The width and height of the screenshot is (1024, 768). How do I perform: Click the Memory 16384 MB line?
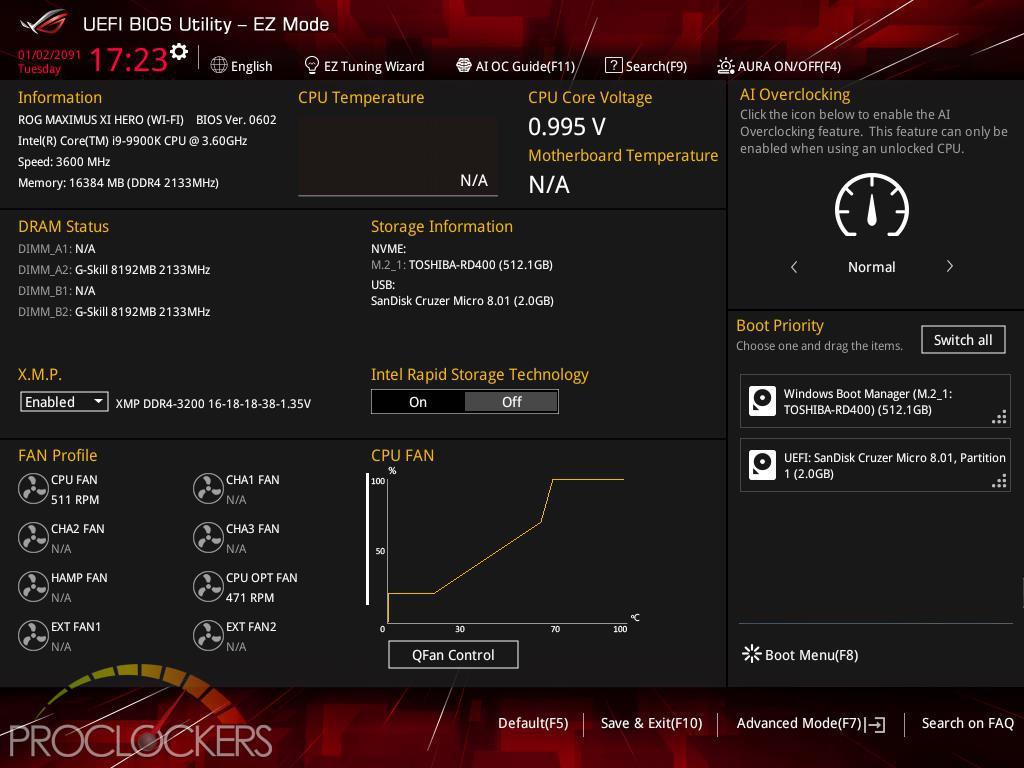point(118,183)
